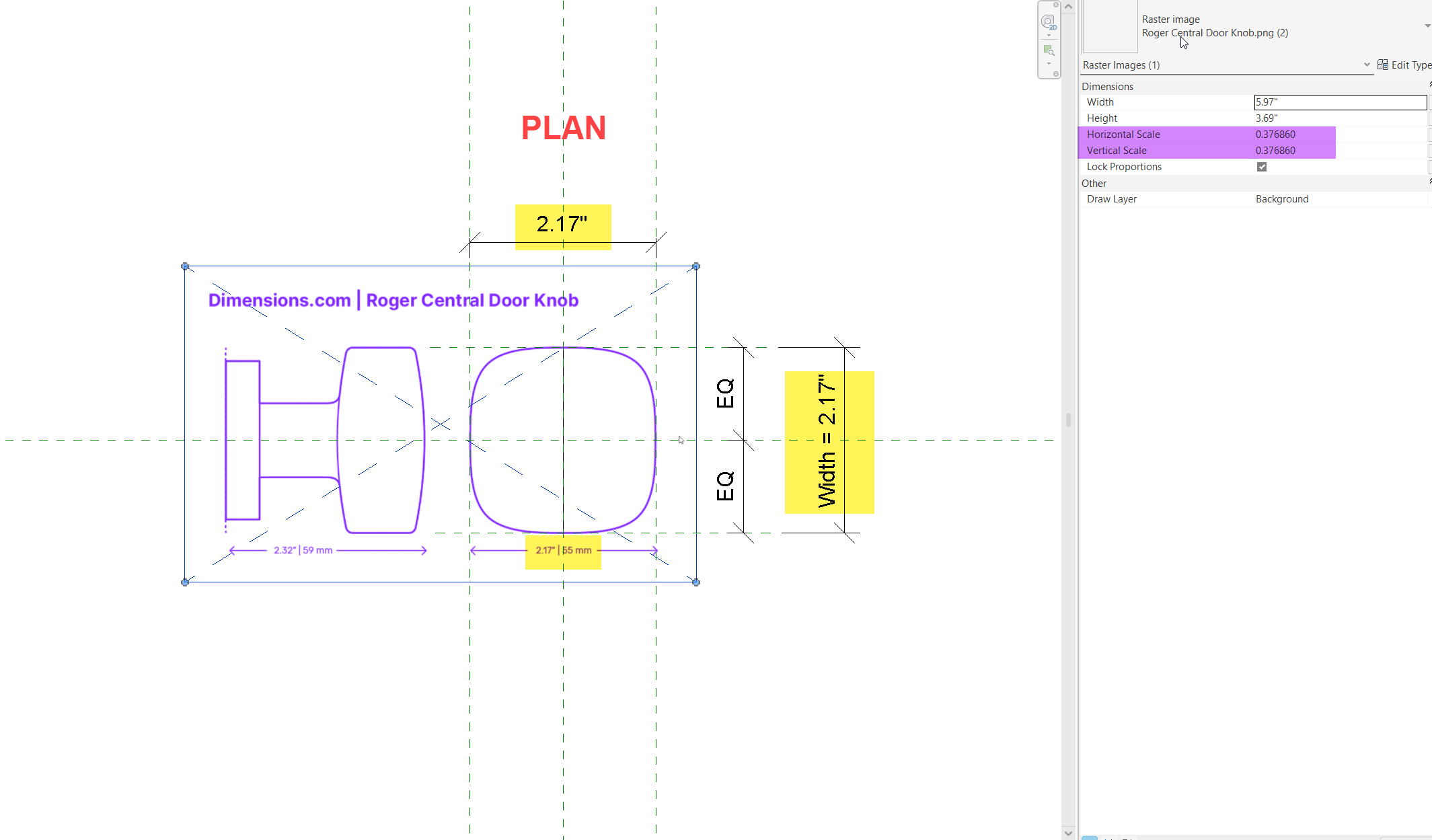Open the 2D steering wheel navigation tool
Screen dimensions: 1432x840
(1048, 22)
